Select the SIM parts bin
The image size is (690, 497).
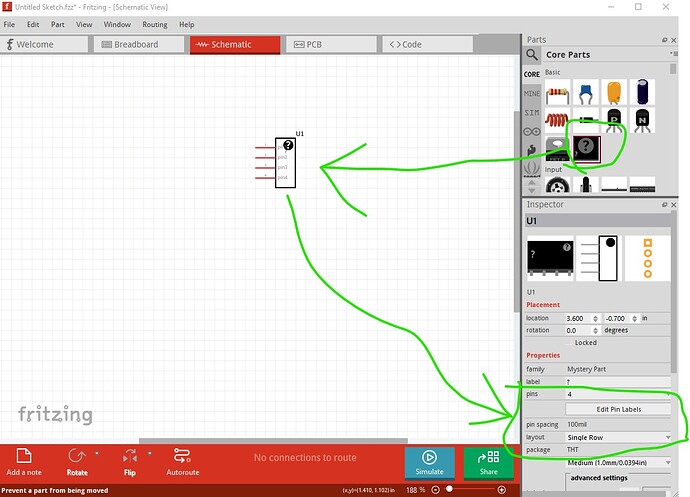pos(532,113)
